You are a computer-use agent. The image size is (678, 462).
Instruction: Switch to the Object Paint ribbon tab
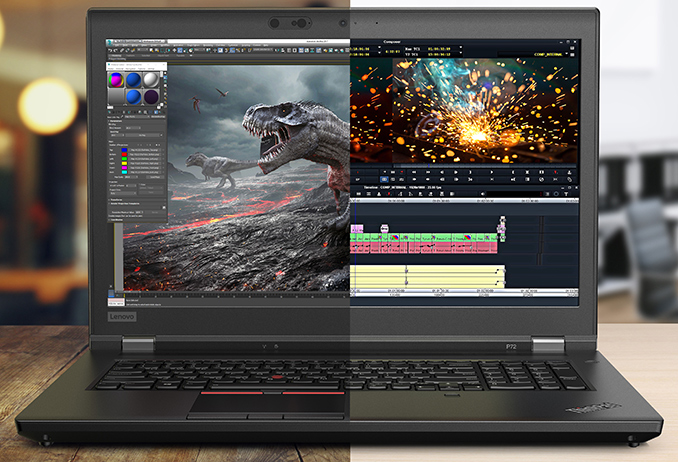click(163, 55)
